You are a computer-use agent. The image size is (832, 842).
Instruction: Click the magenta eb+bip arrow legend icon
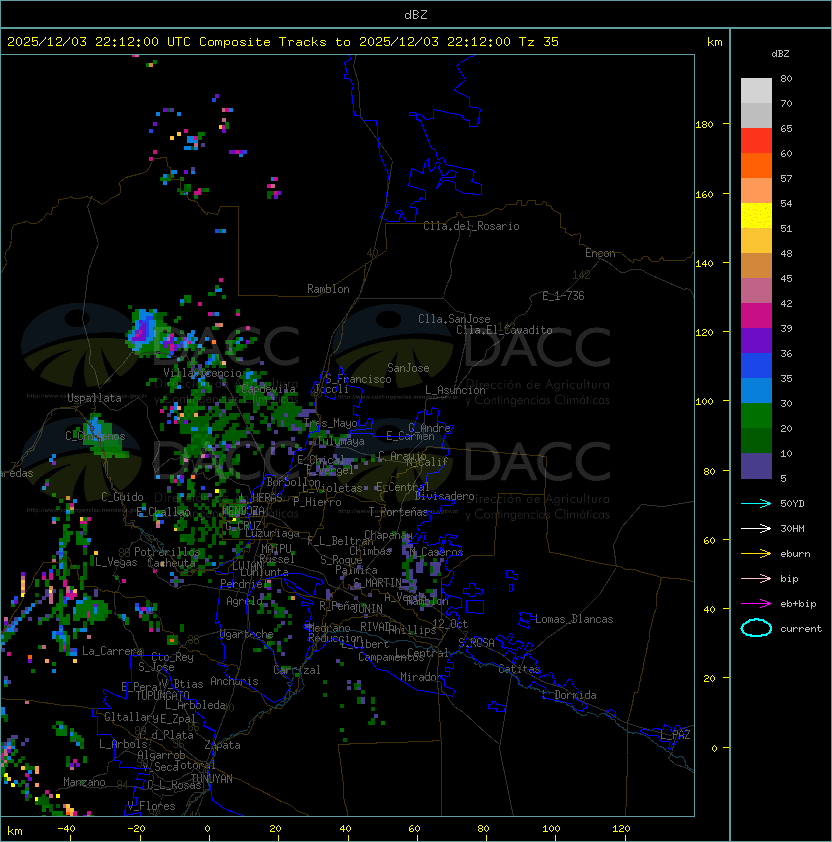756,604
